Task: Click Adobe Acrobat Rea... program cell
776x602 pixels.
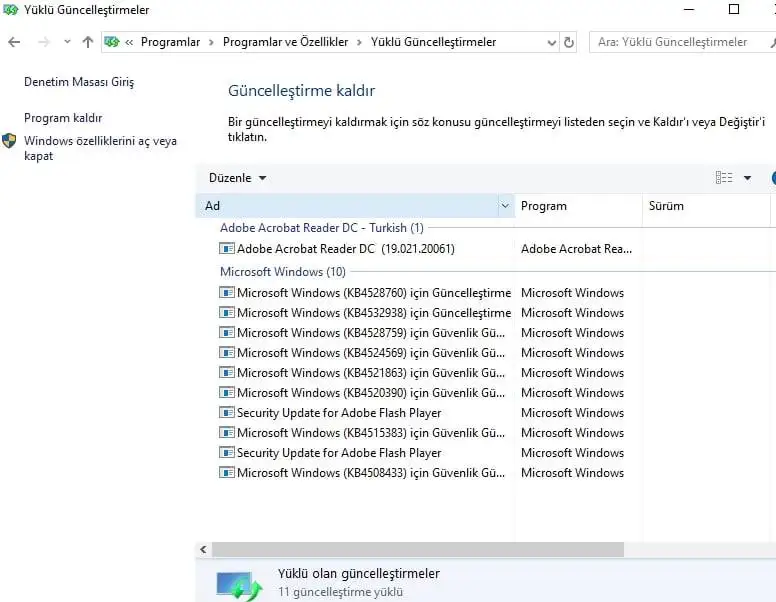Action: click(577, 249)
